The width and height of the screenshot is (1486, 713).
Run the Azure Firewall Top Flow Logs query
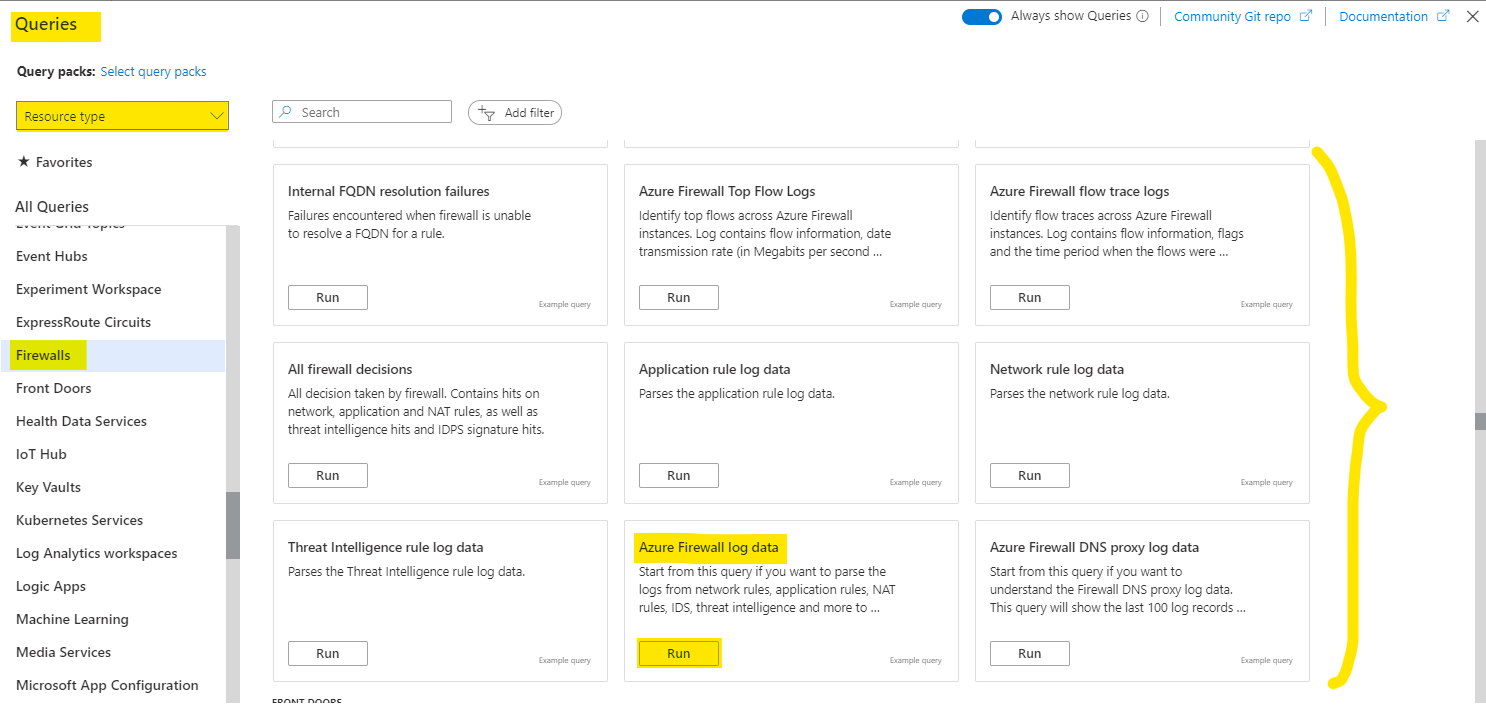pyautogui.click(x=679, y=297)
